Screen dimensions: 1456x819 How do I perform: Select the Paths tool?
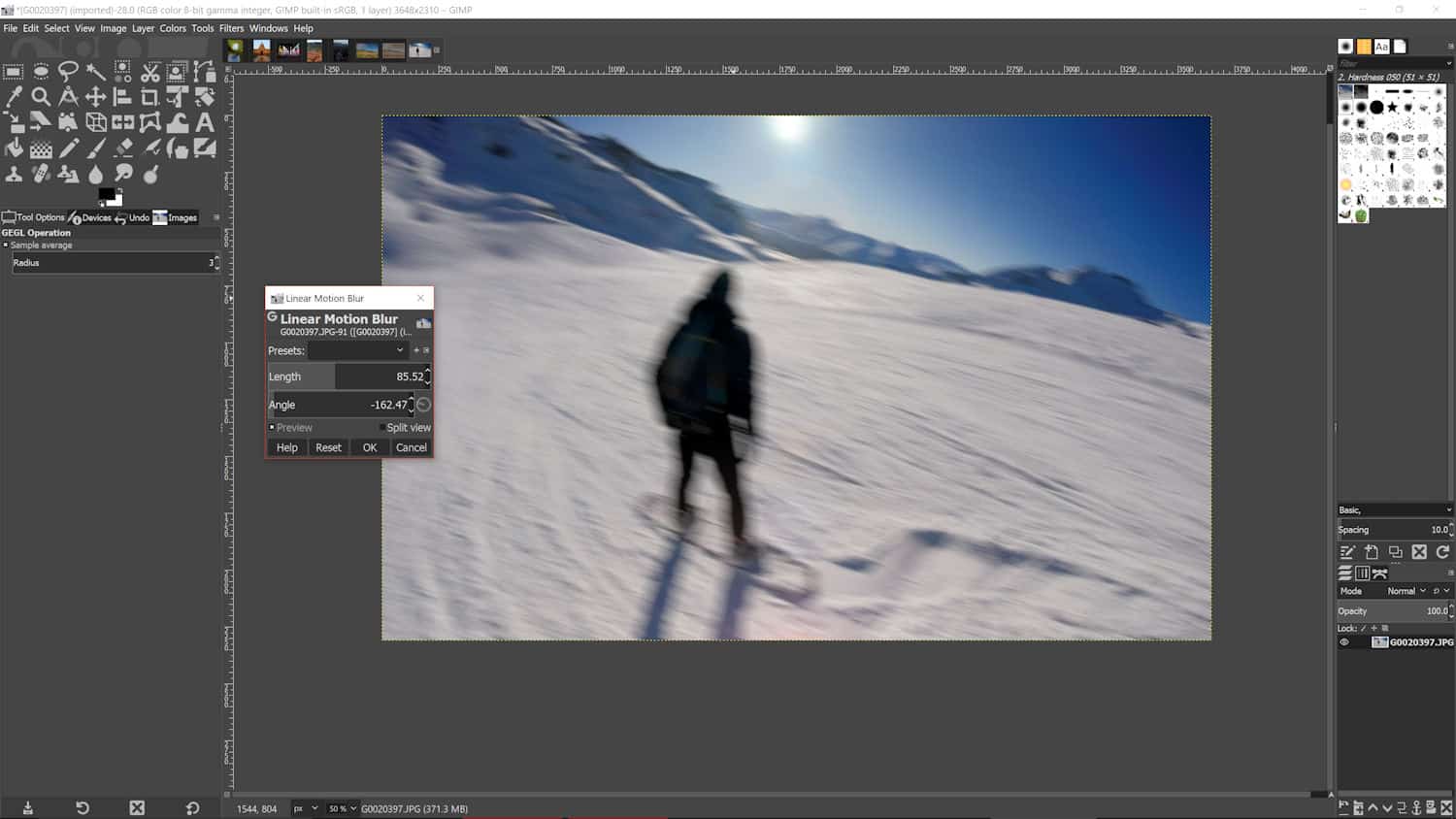(205, 71)
